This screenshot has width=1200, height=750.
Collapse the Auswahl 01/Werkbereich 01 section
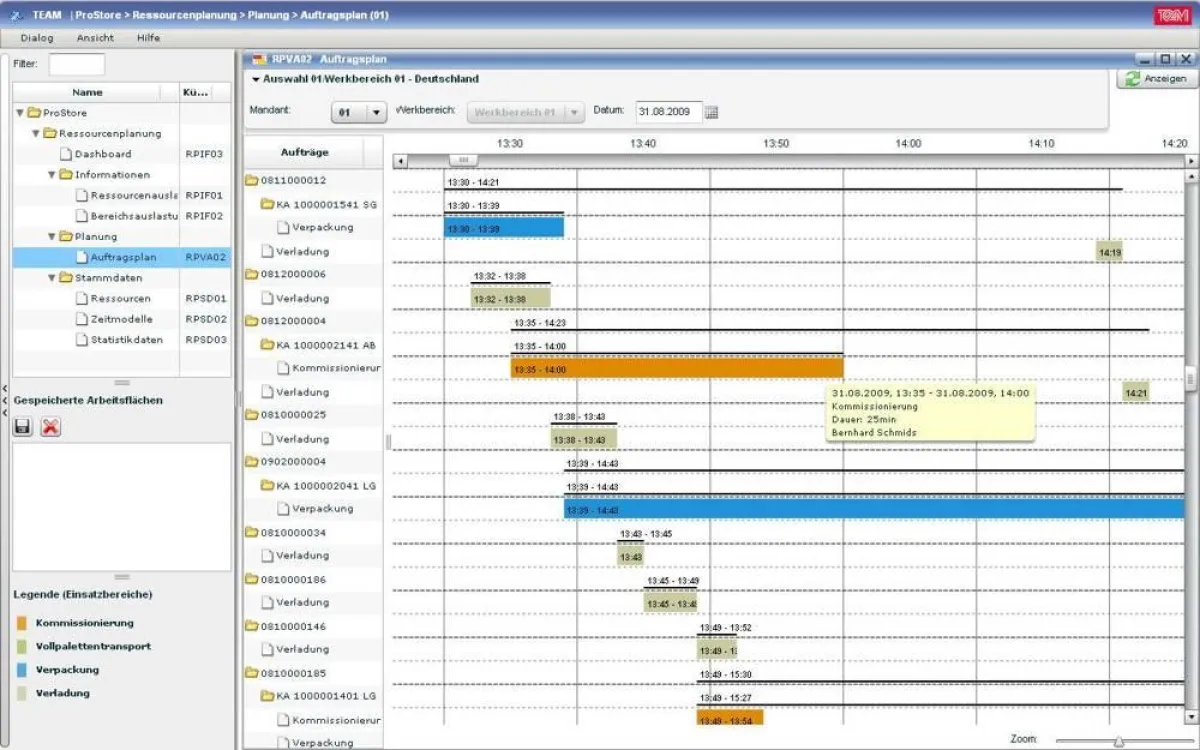pyautogui.click(x=254, y=78)
